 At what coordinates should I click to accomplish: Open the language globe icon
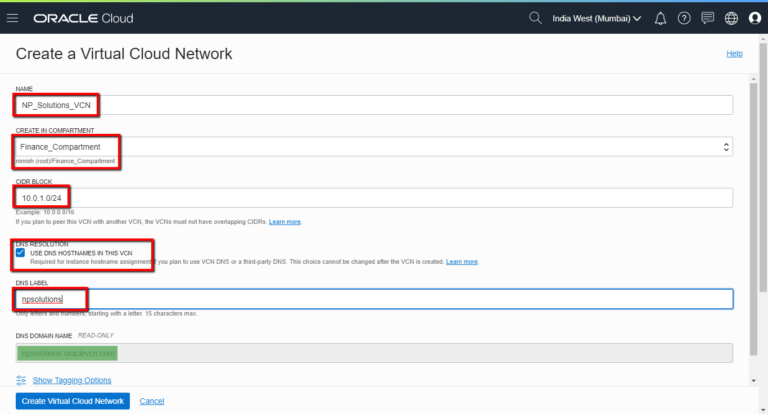(x=731, y=19)
